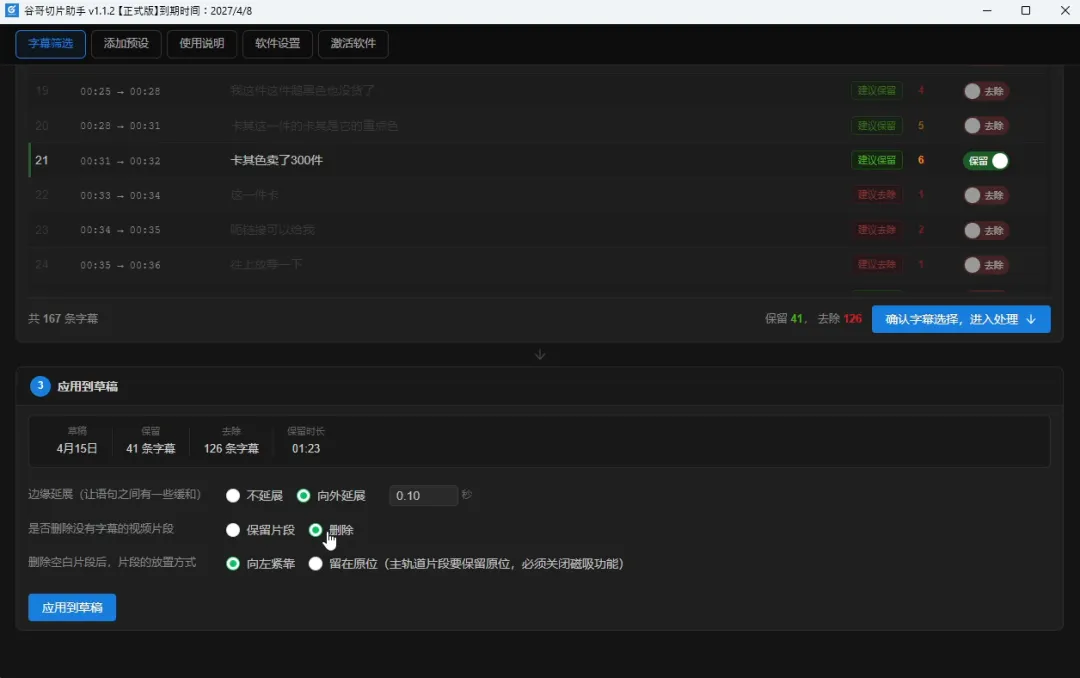Turn off the 保留 switch for subtitle 21
Screen dimensions: 1080x678
coord(986,161)
